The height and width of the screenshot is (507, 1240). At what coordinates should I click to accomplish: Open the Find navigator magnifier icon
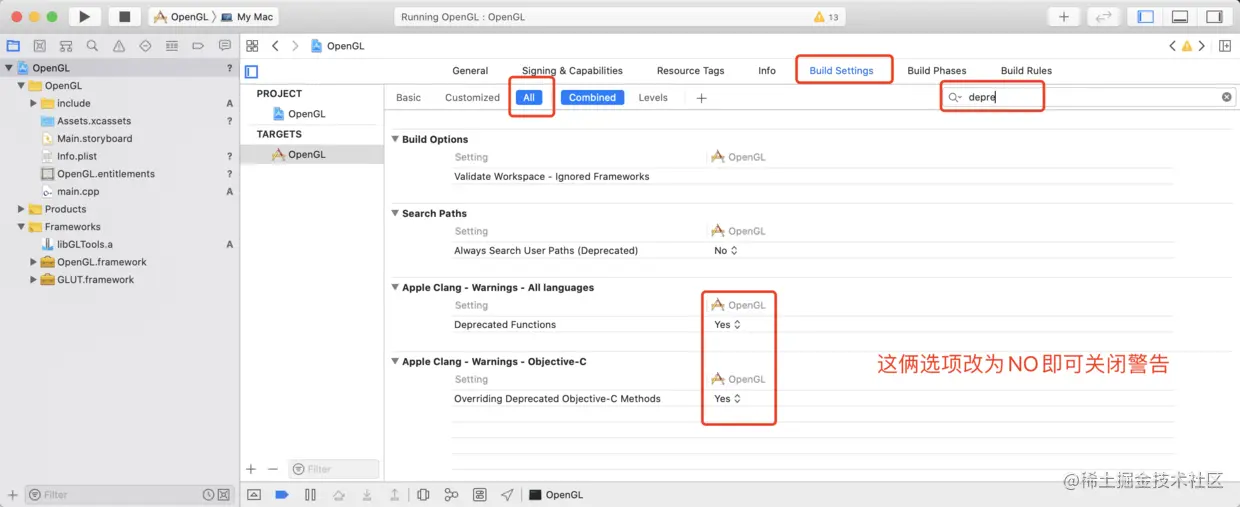coord(92,46)
